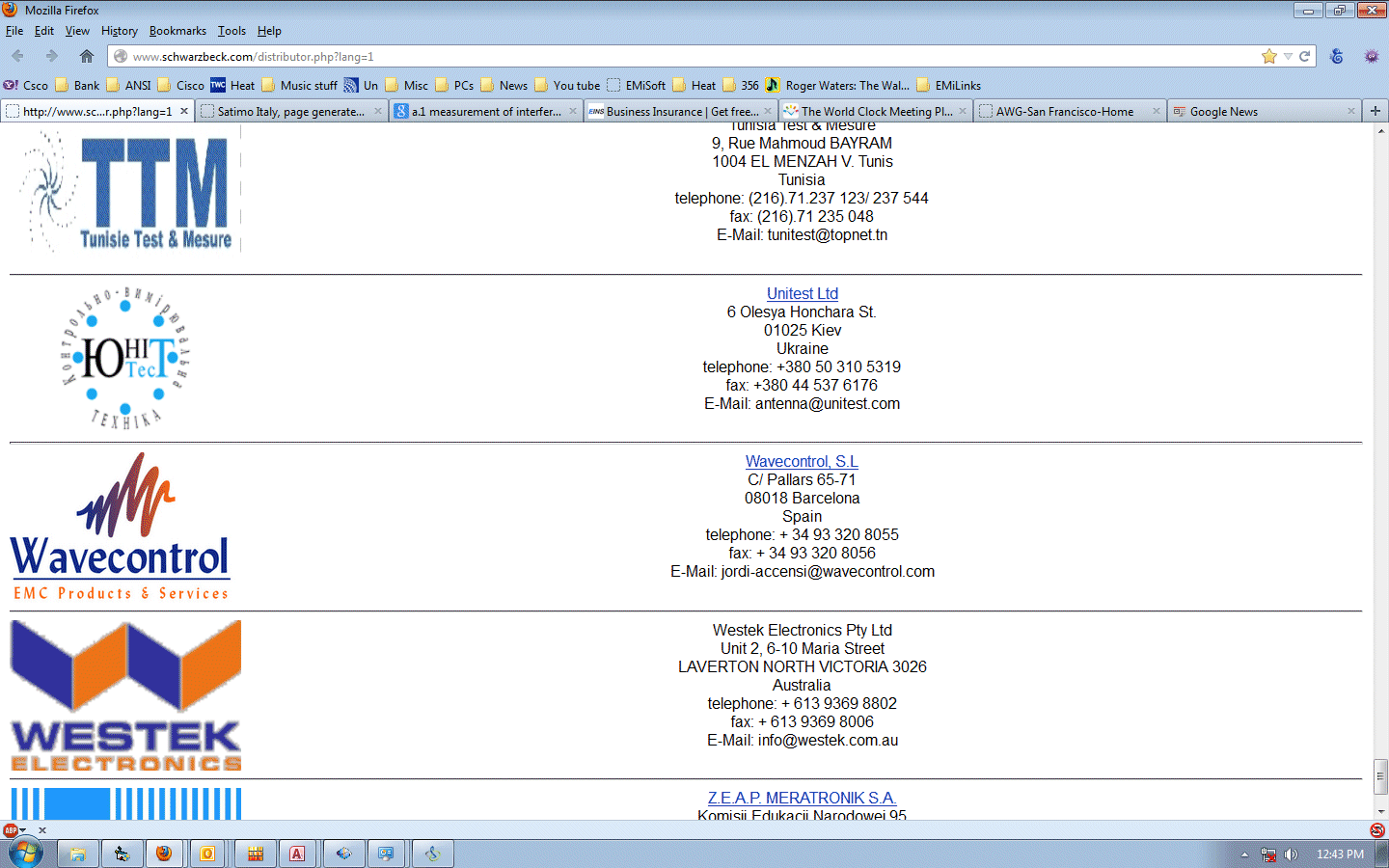
Task: Open the Windows Start menu
Action: point(26,854)
